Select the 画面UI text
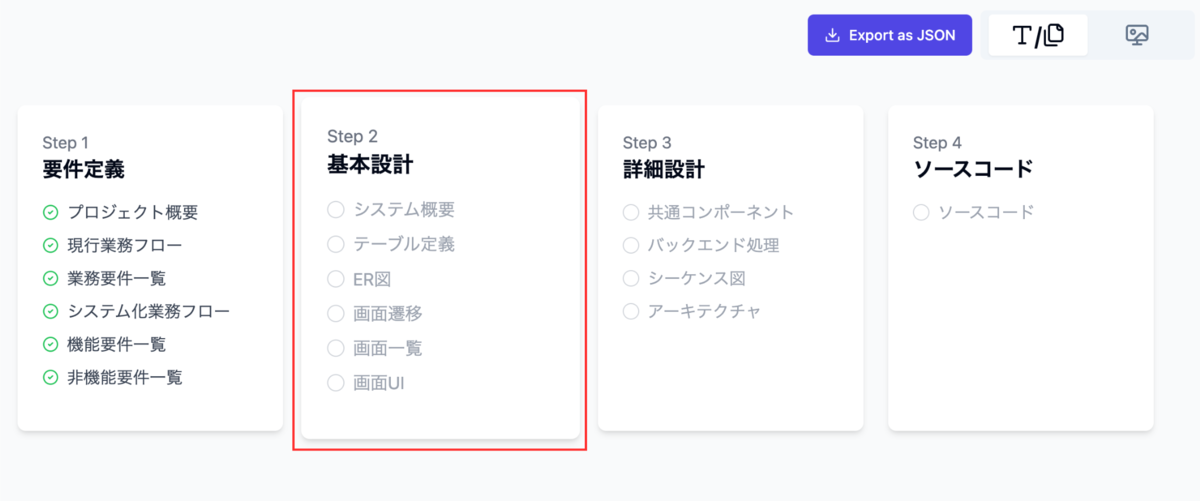Screen dimensions: 1200x501 click(x=379, y=382)
